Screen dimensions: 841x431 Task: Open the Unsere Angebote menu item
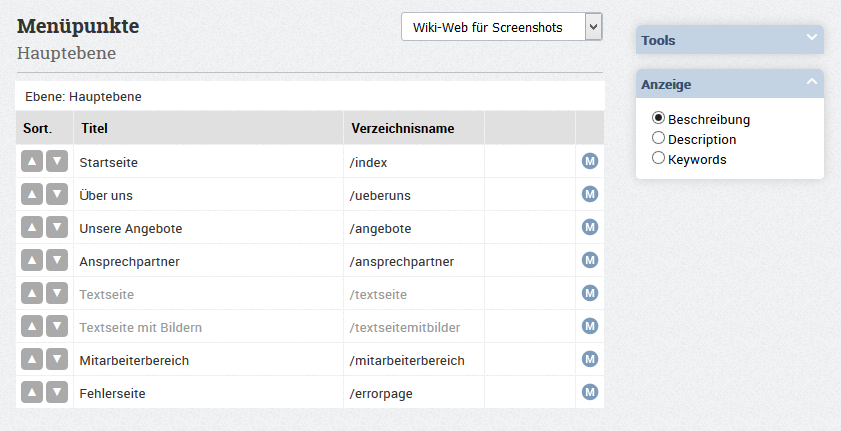(131, 229)
